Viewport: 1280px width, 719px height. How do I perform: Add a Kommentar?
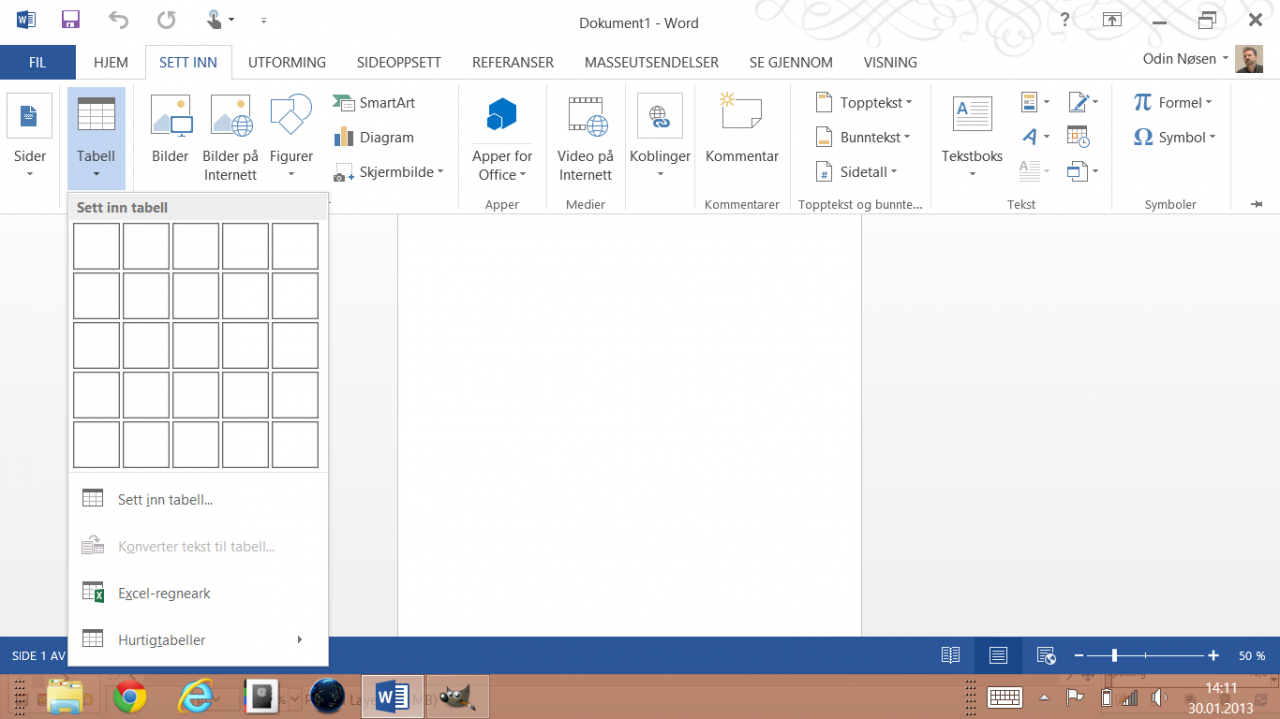pyautogui.click(x=742, y=130)
